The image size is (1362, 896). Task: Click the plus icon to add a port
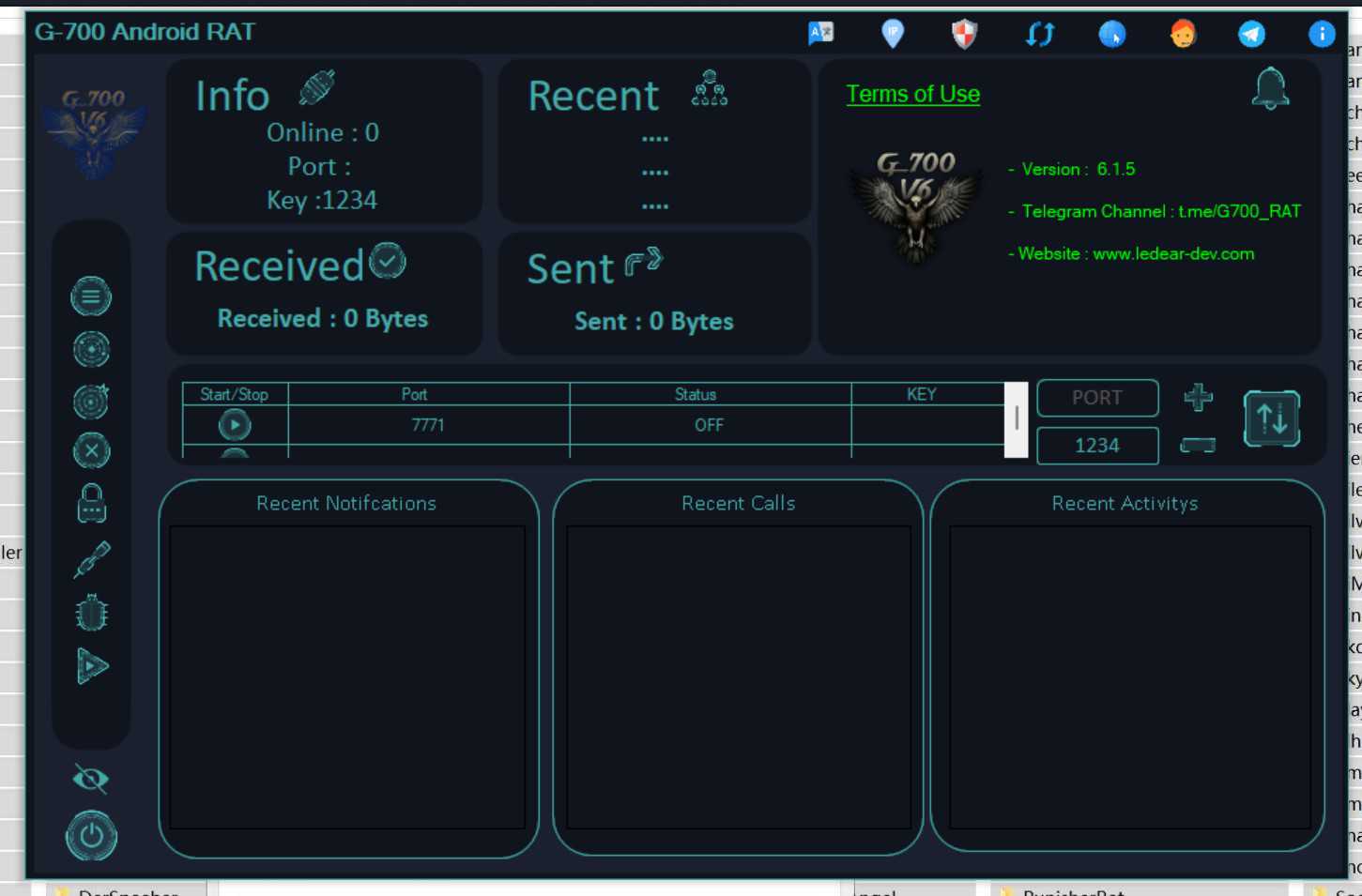click(1198, 397)
